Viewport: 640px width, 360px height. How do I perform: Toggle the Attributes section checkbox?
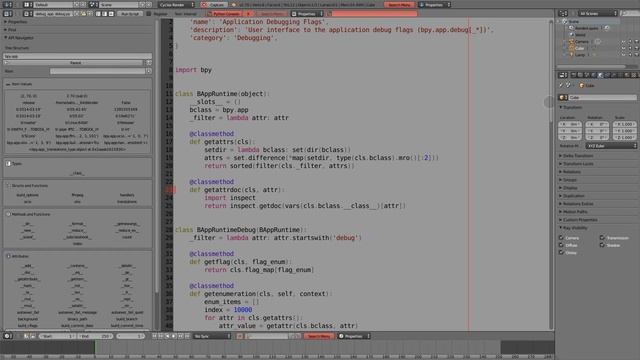pyautogui.click(x=8, y=256)
